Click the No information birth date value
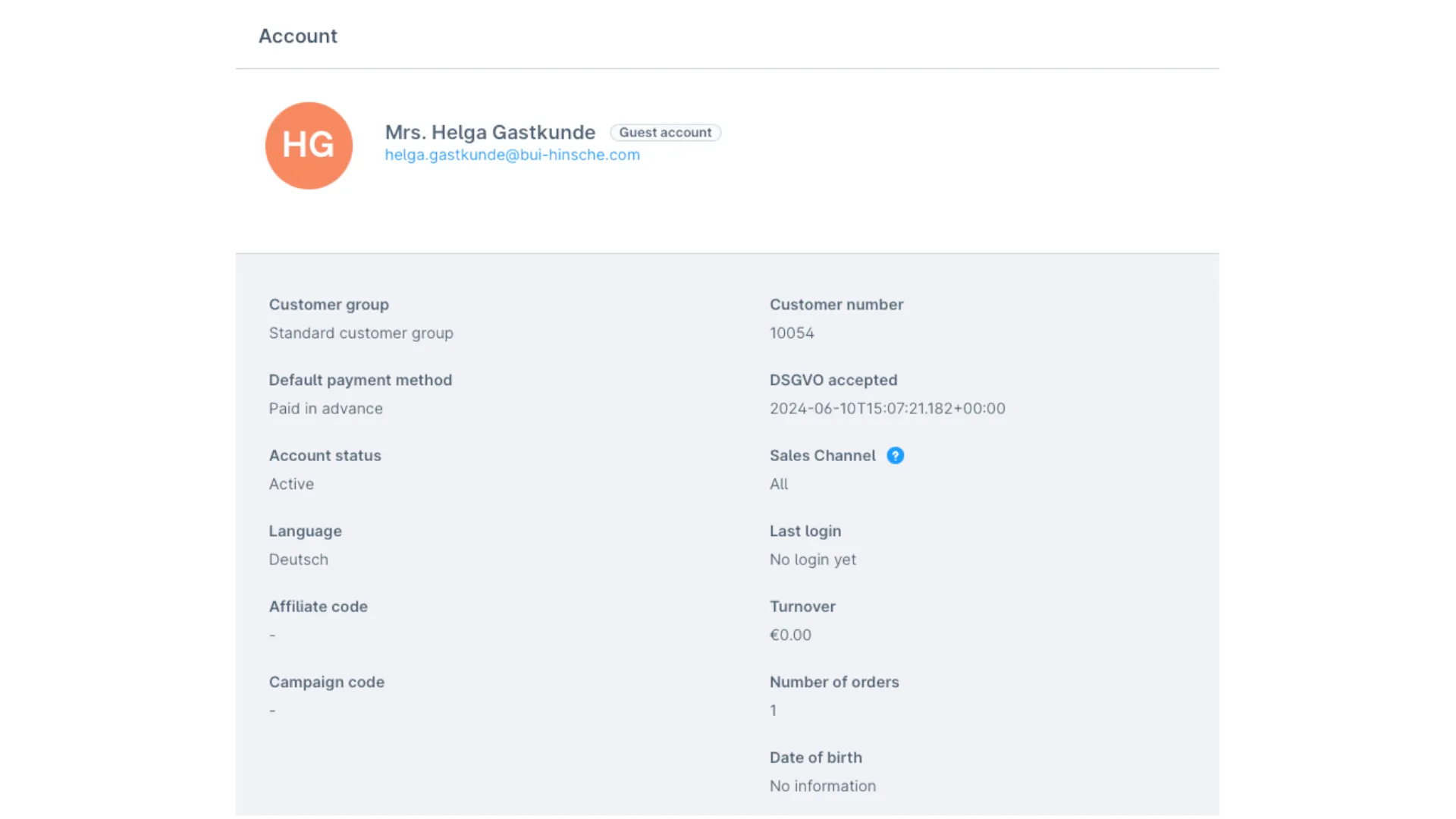The image size is (1456, 819). click(822, 786)
